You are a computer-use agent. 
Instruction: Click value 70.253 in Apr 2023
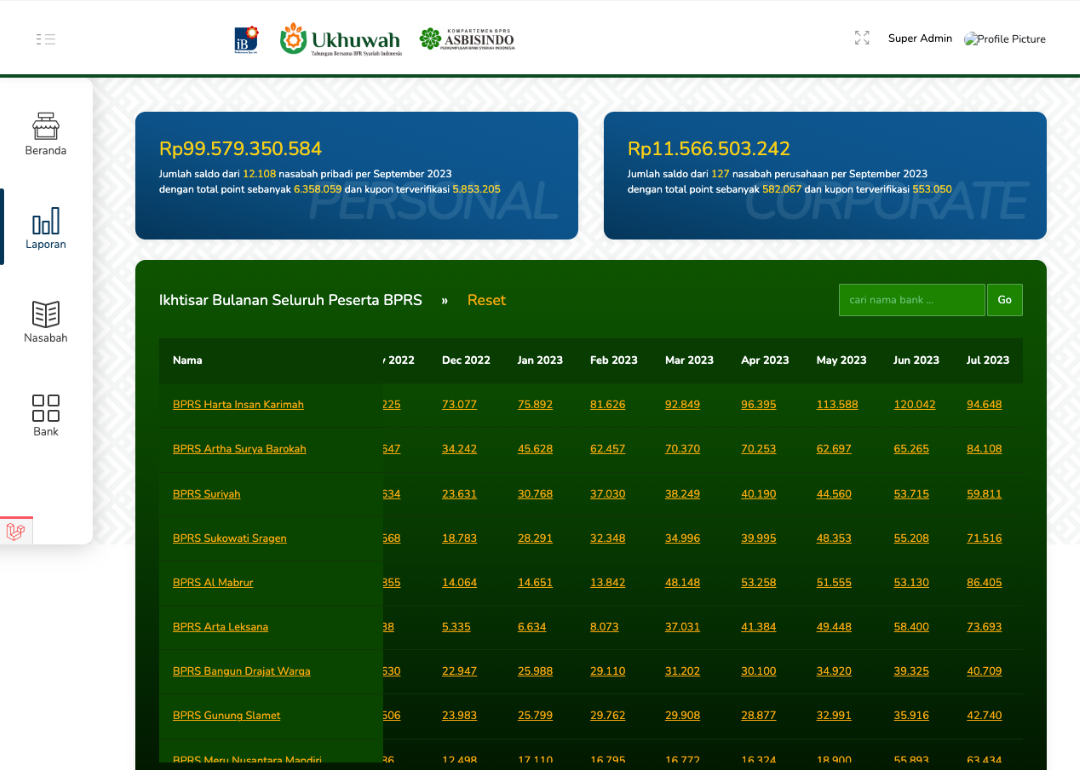click(758, 448)
